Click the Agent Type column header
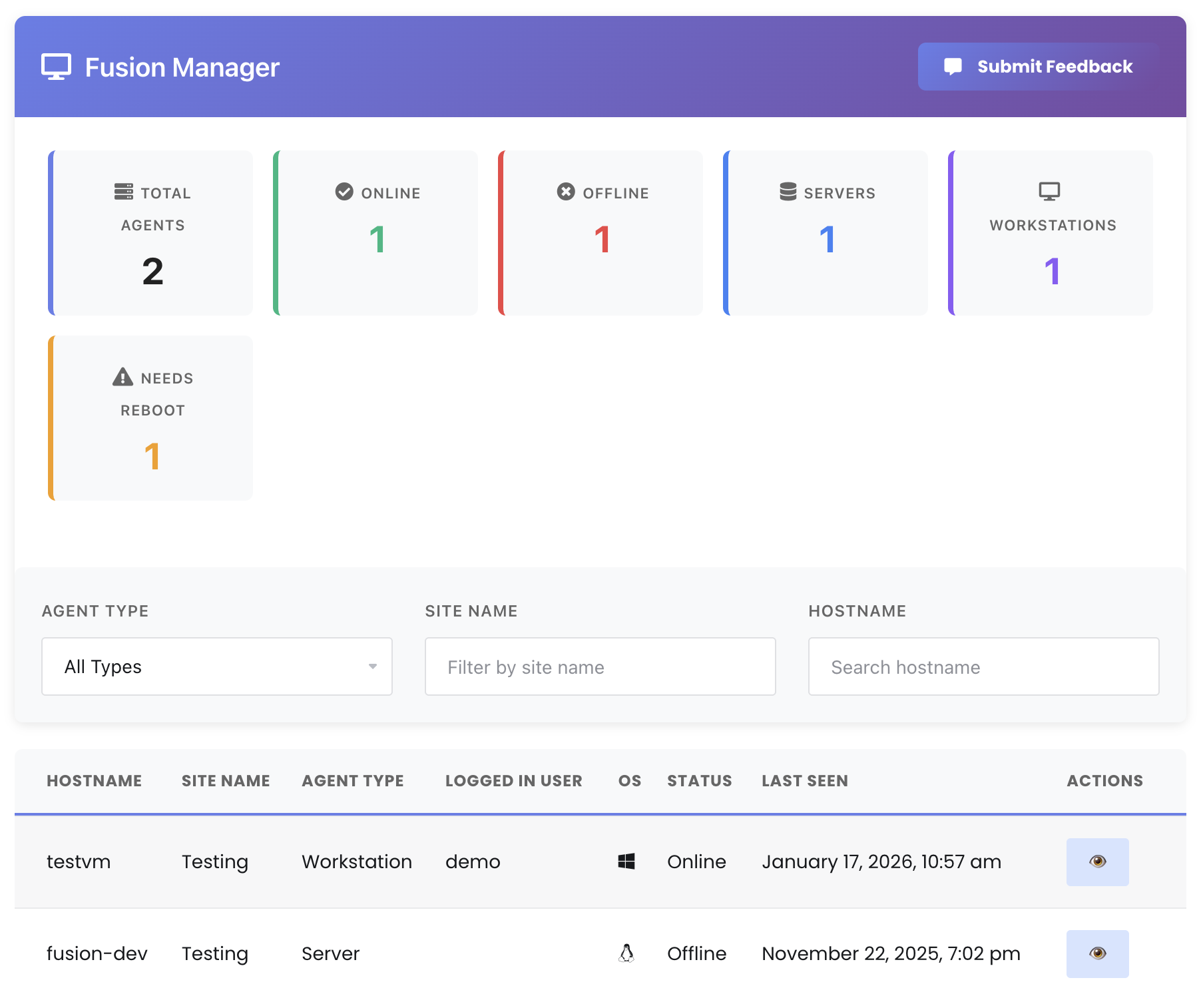This screenshot has height=1008, width=1201. tap(353, 781)
